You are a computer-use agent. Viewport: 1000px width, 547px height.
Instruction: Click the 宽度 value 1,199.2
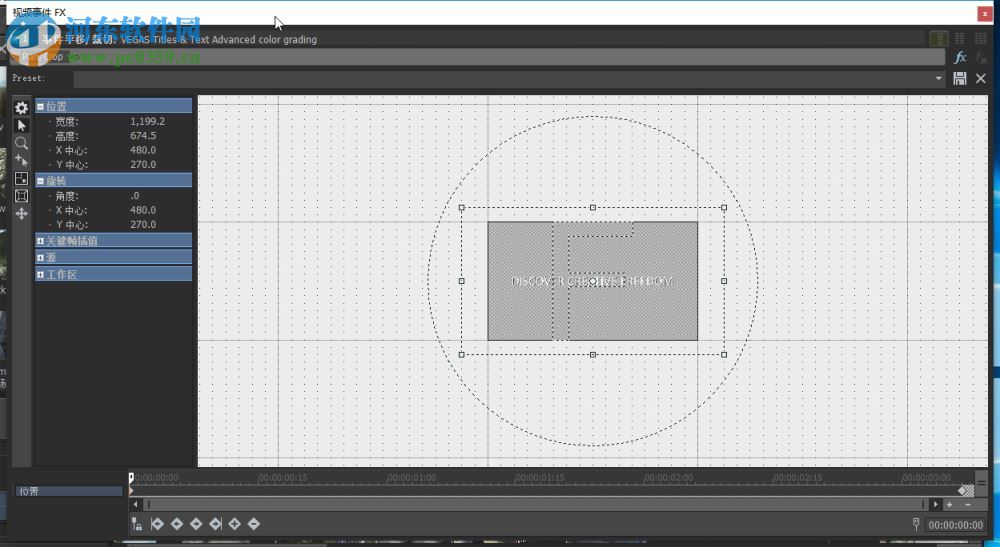[147, 121]
